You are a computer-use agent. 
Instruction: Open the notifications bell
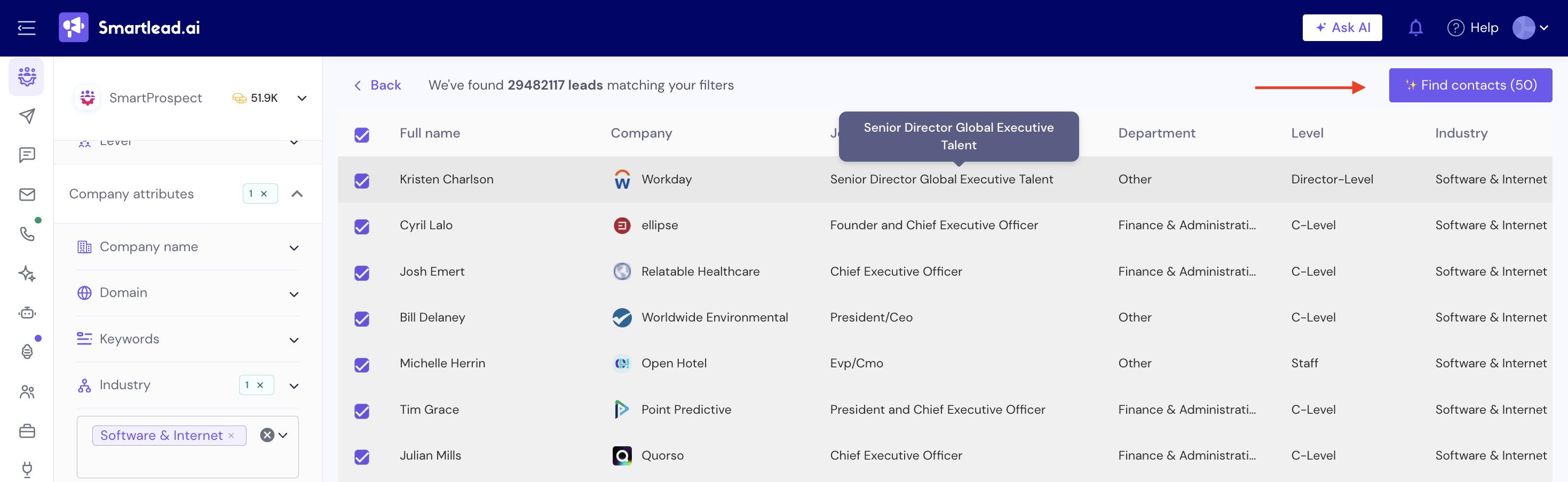tap(1416, 28)
